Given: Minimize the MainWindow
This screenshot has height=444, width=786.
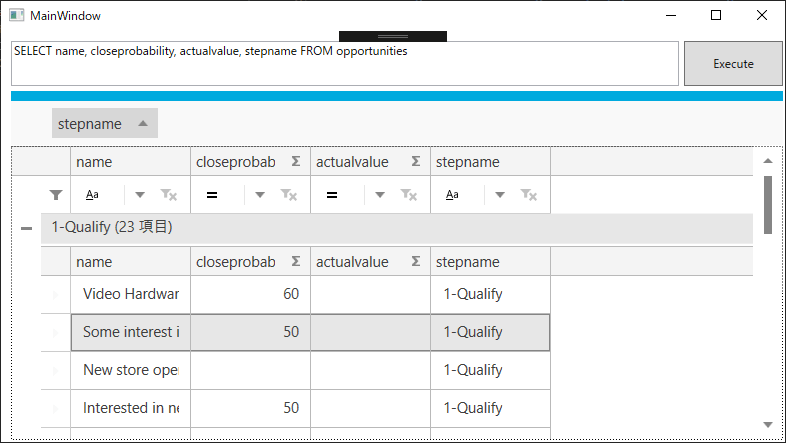Looking at the screenshot, I should (671, 16).
